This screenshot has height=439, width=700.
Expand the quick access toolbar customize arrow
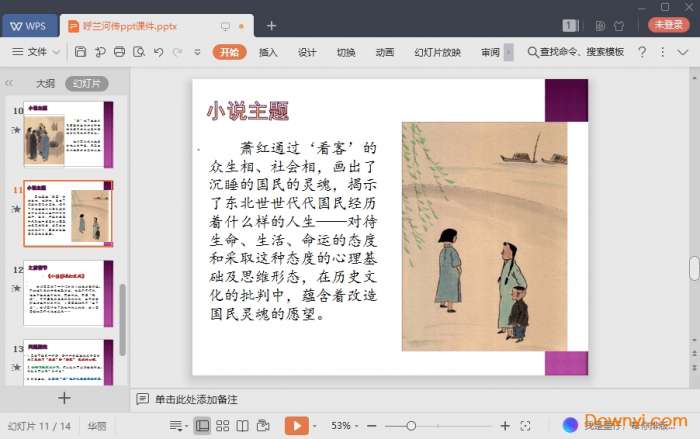(197, 52)
